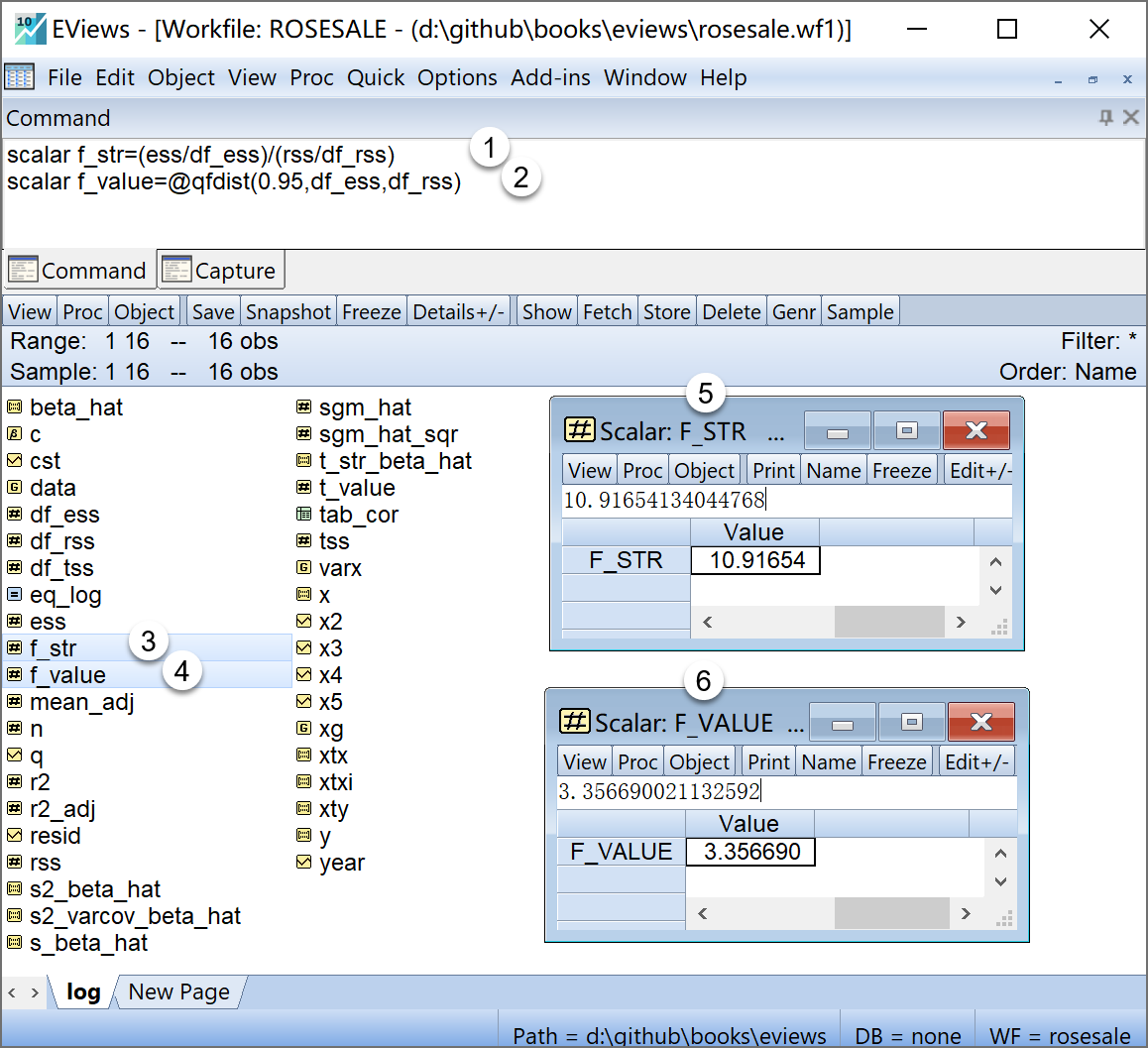
Task: Open Object dropdown in F_VALUE window
Action: pos(700,762)
